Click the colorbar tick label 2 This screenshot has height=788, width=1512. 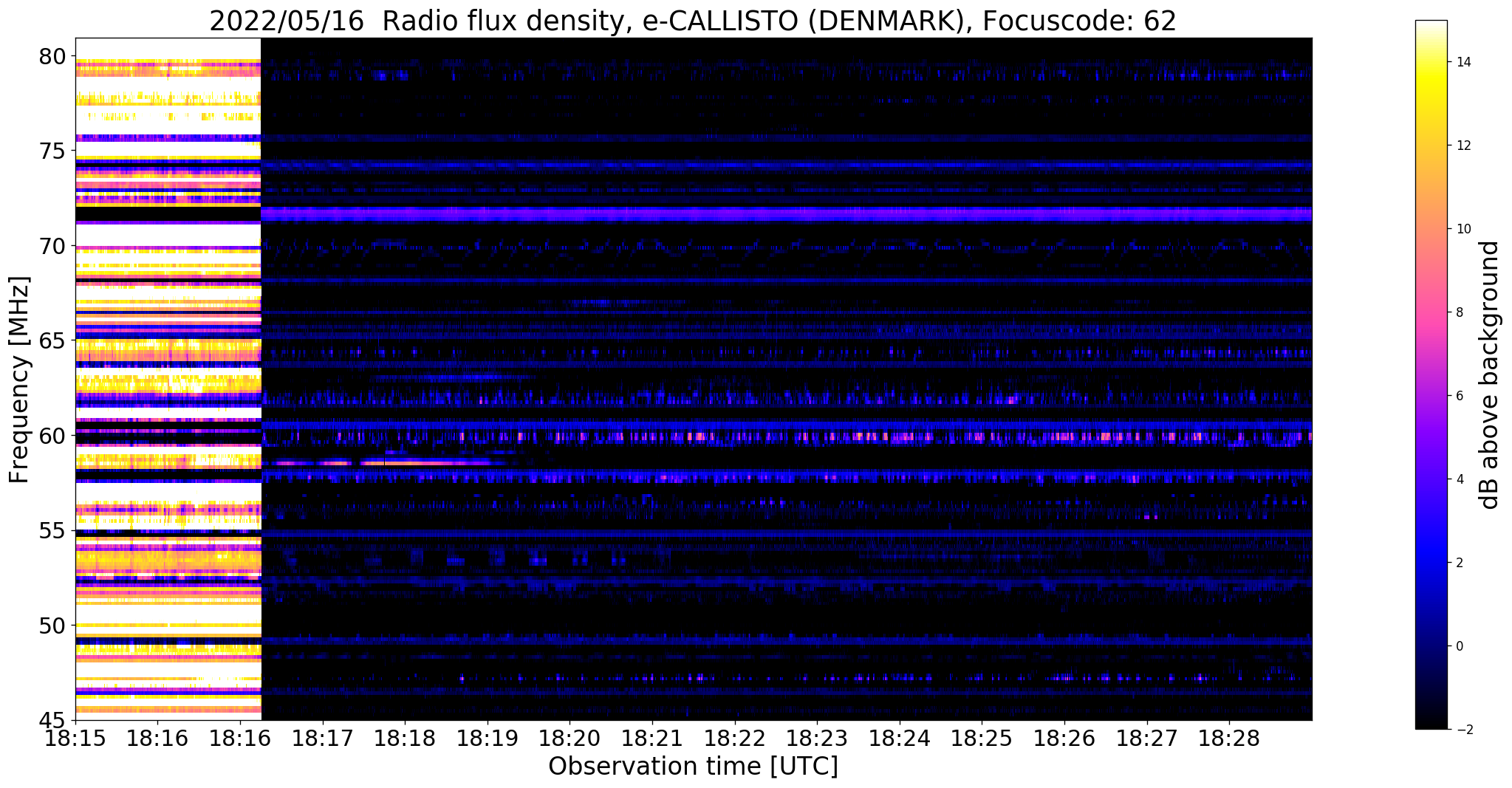pyautogui.click(x=1459, y=563)
